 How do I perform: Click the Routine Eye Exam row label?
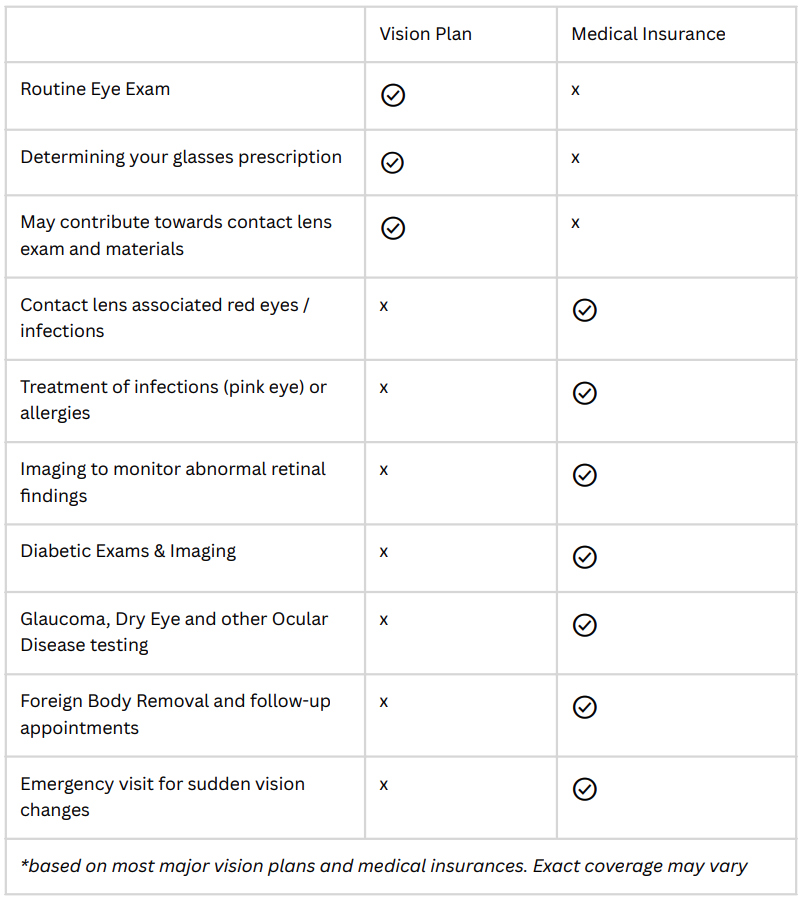click(95, 89)
